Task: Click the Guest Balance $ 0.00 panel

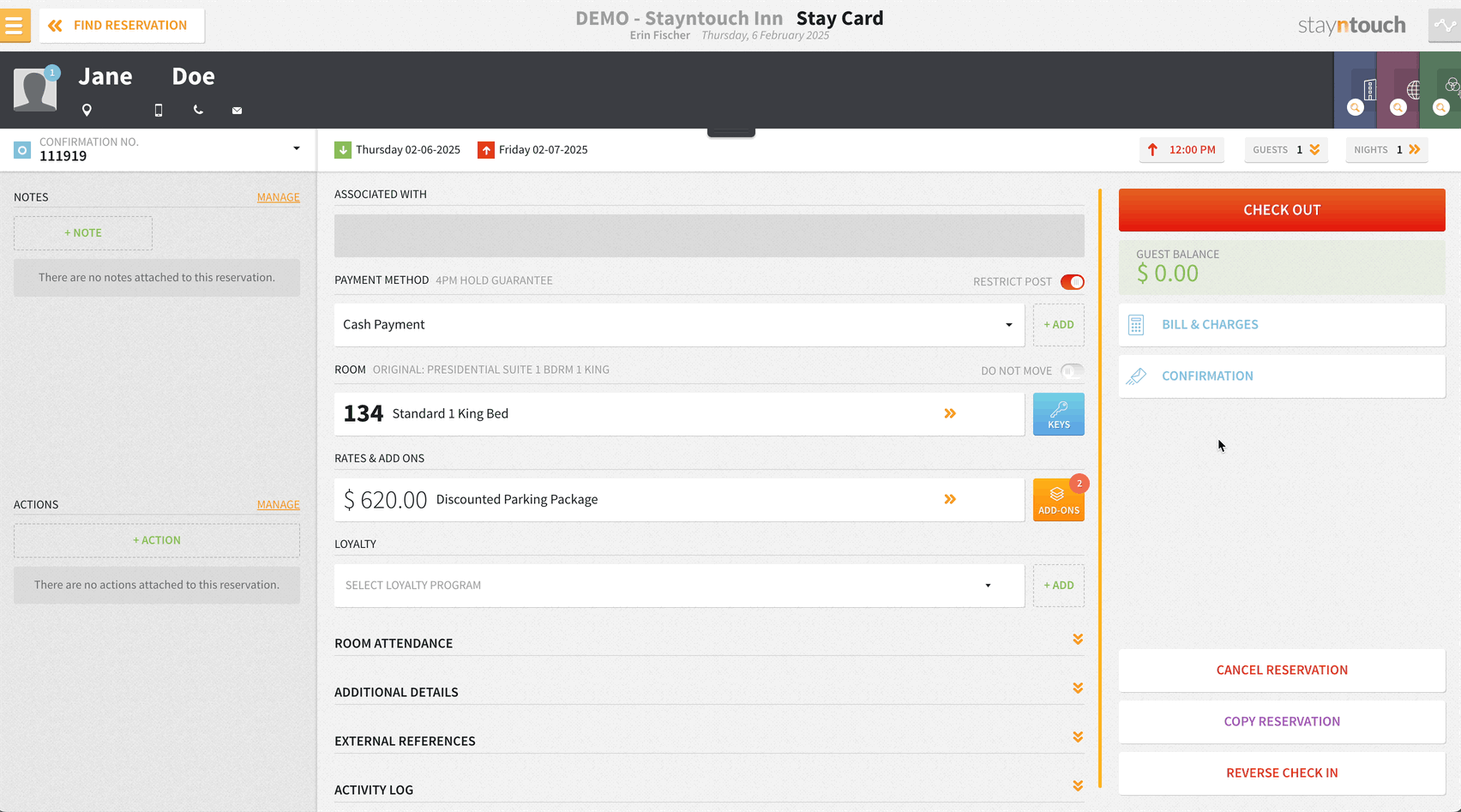Action: (1282, 268)
